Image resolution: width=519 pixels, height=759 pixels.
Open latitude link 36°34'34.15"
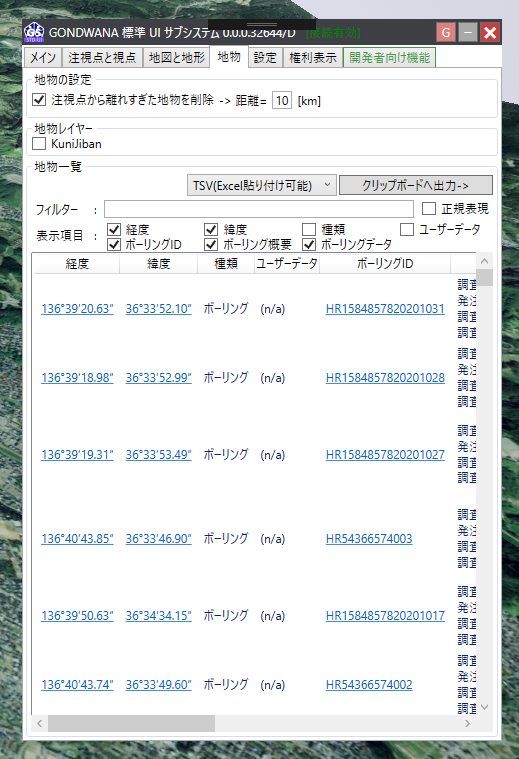158,616
